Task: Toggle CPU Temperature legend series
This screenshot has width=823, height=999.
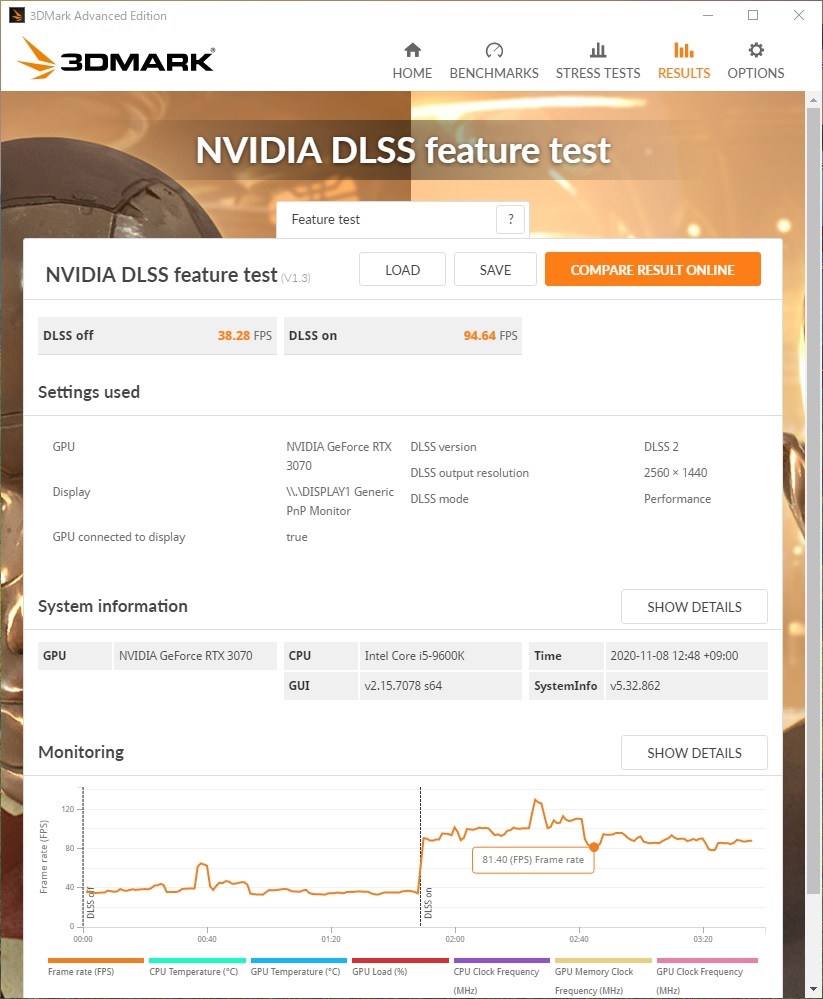Action: (194, 971)
